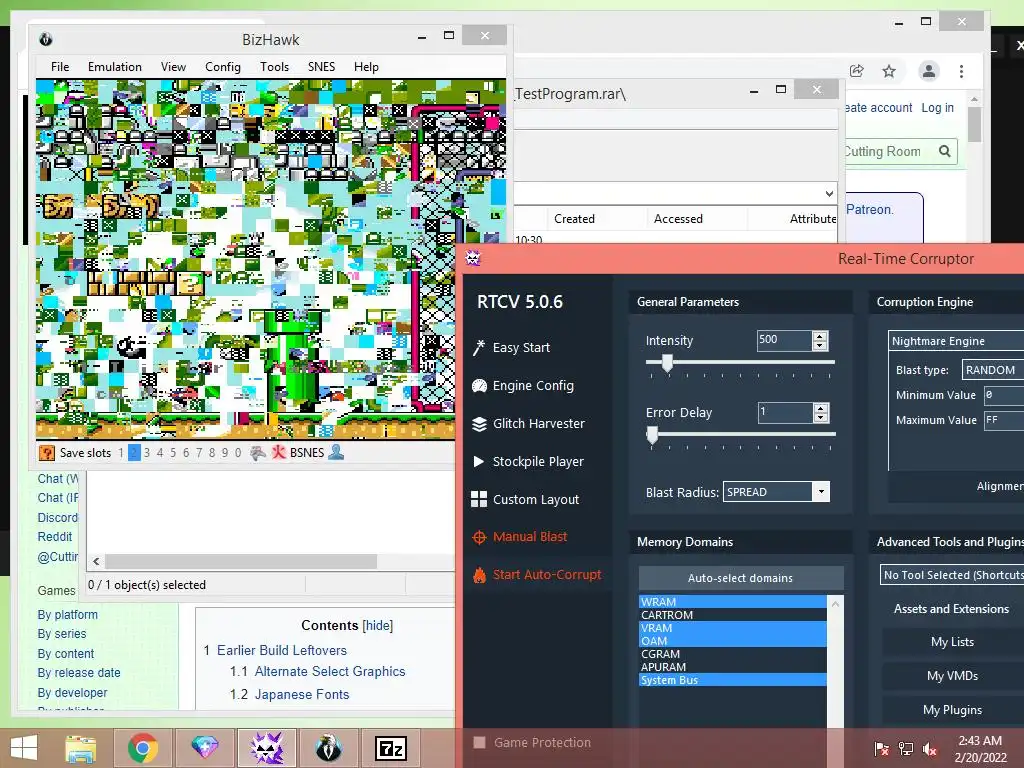This screenshot has height=768, width=1024.
Task: Open the Blast type RANDOM dropdown
Action: (x=993, y=370)
